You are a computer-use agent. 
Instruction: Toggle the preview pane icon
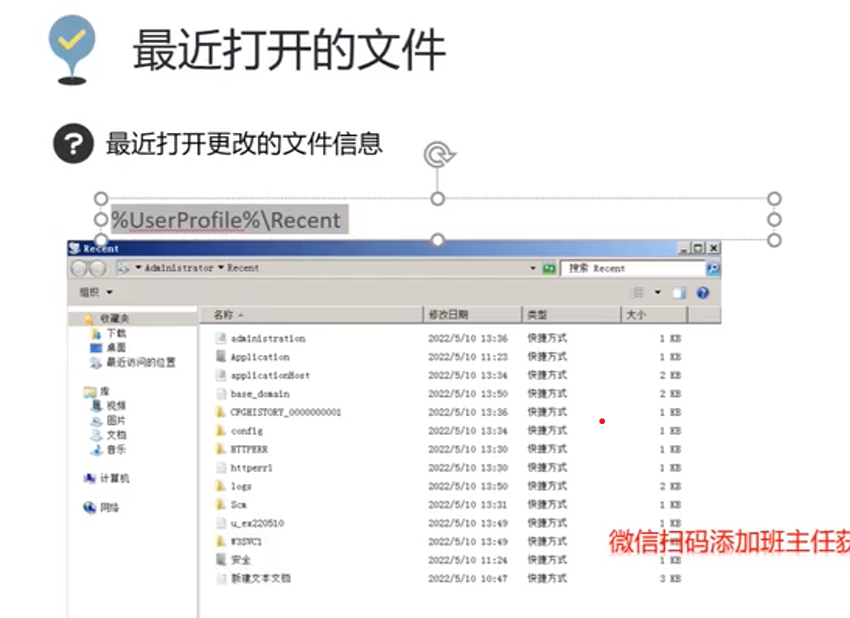point(679,293)
